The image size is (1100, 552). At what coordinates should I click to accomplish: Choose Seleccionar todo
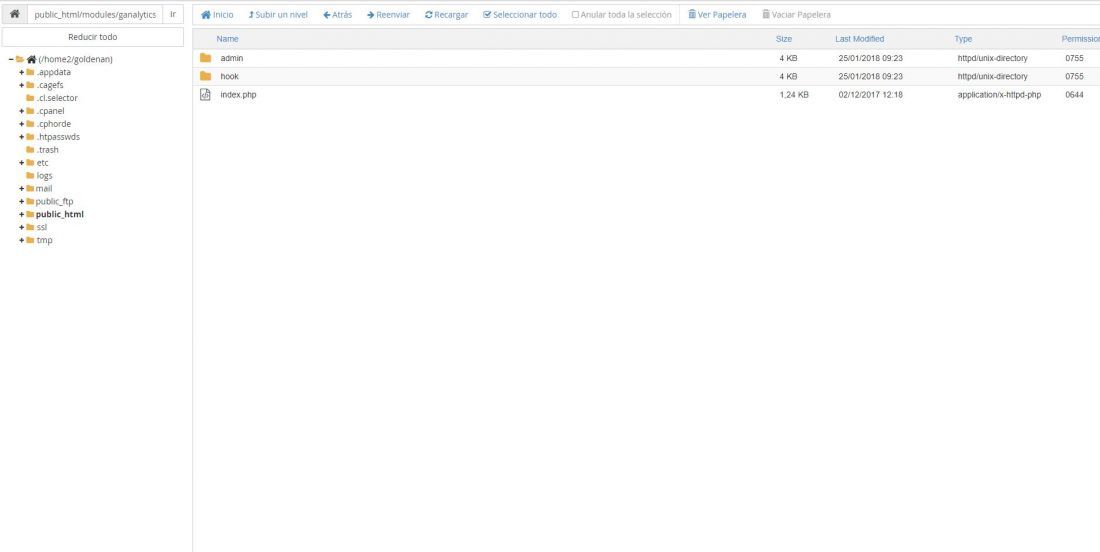click(520, 15)
